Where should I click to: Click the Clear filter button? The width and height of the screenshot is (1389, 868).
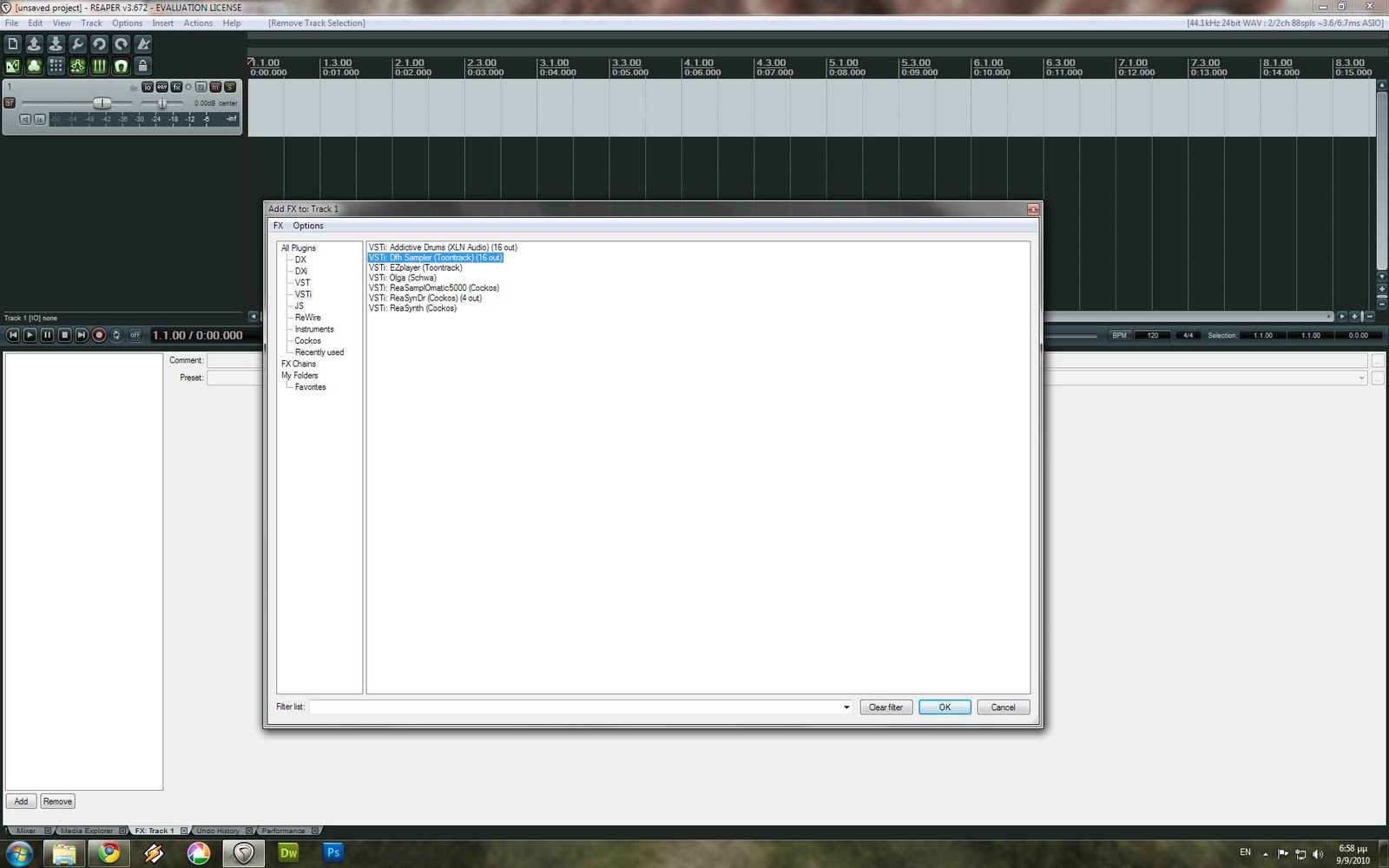click(885, 707)
